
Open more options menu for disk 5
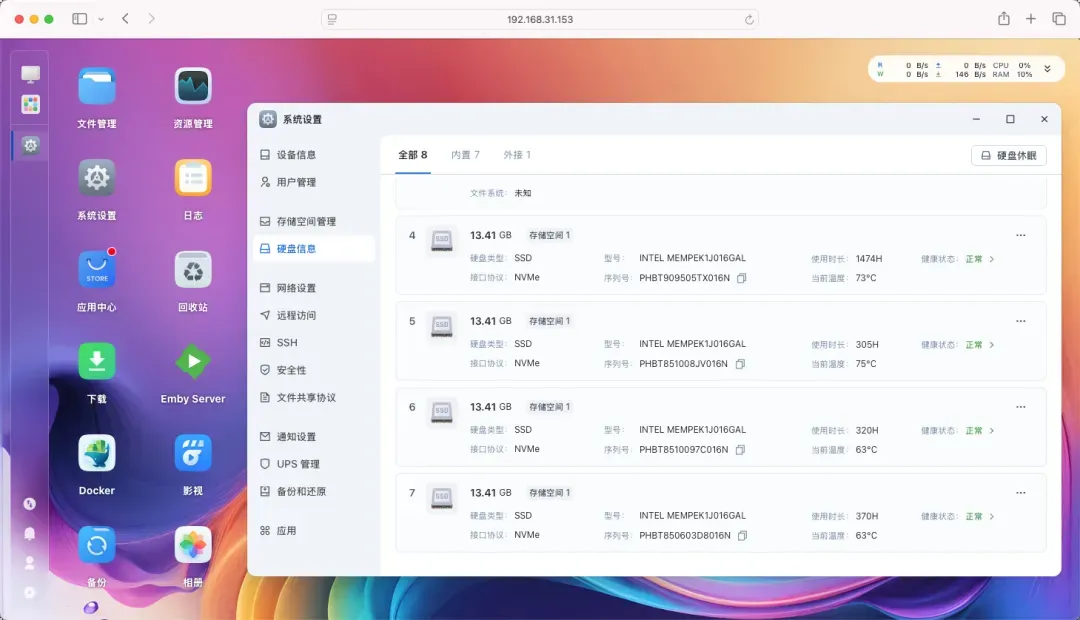(x=1020, y=321)
